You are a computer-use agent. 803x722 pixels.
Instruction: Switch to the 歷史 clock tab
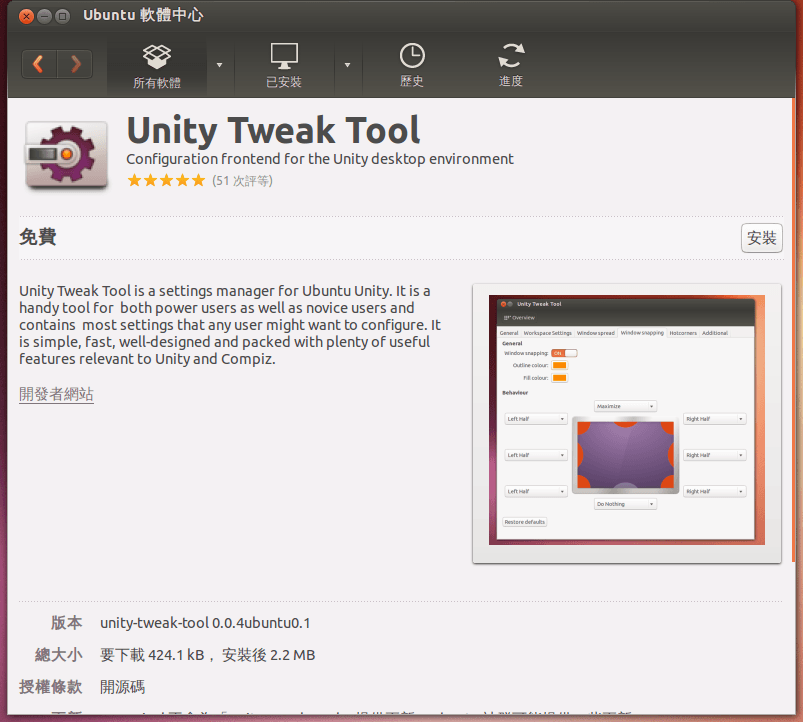click(x=411, y=64)
